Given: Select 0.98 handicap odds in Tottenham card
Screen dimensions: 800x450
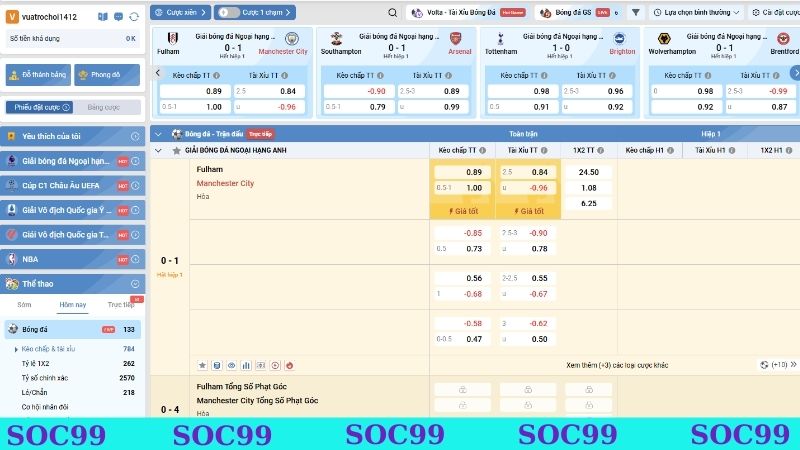Looking at the screenshot, I should pos(522,91).
